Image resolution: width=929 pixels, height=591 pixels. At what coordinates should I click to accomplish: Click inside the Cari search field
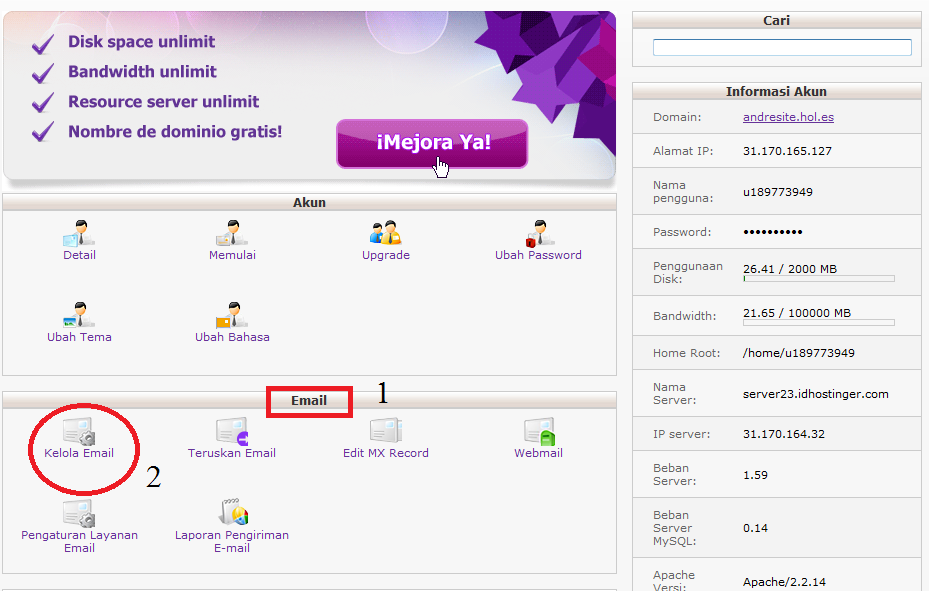781,46
